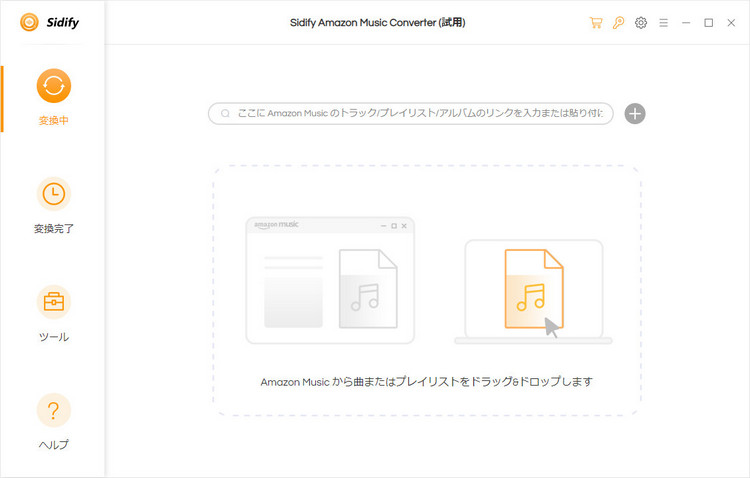Open the hamburger menu icon
Screen dimensions: 750x478
coord(663,22)
